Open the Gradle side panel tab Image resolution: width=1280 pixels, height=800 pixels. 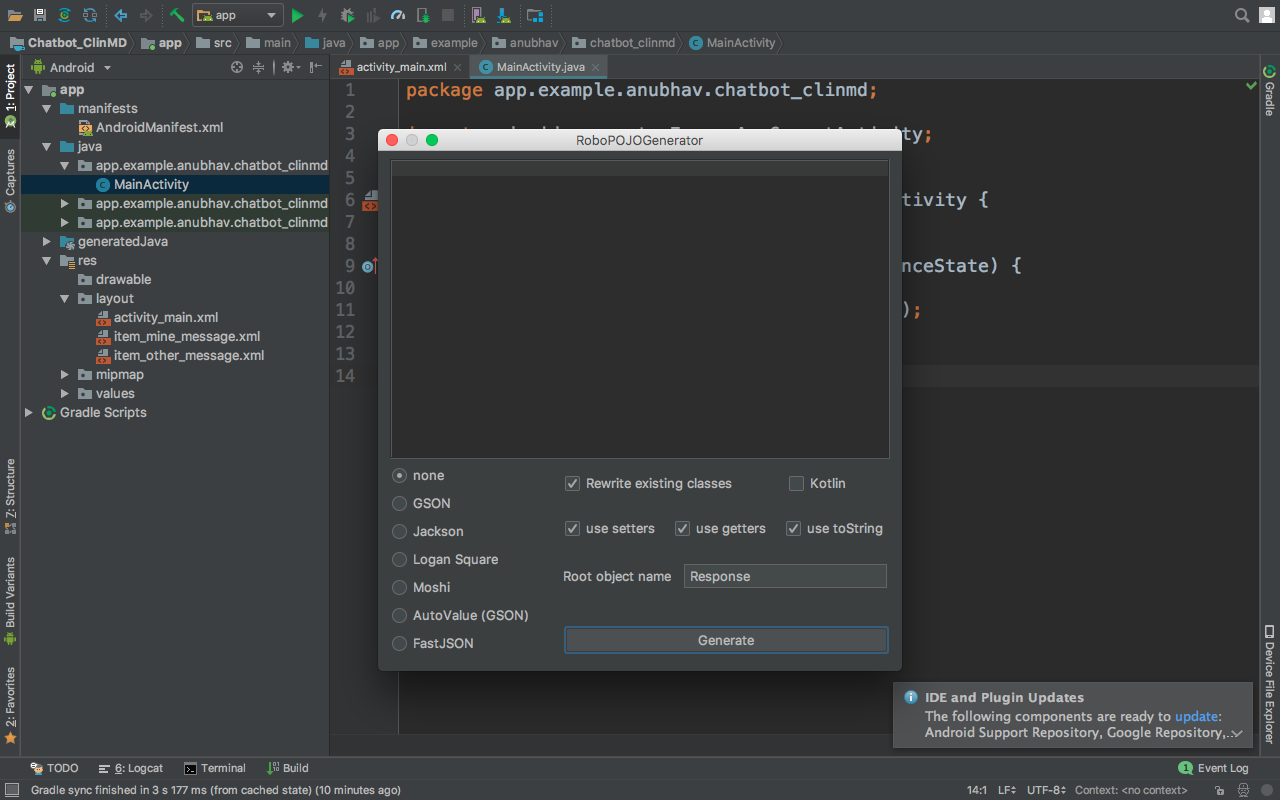tap(1269, 91)
